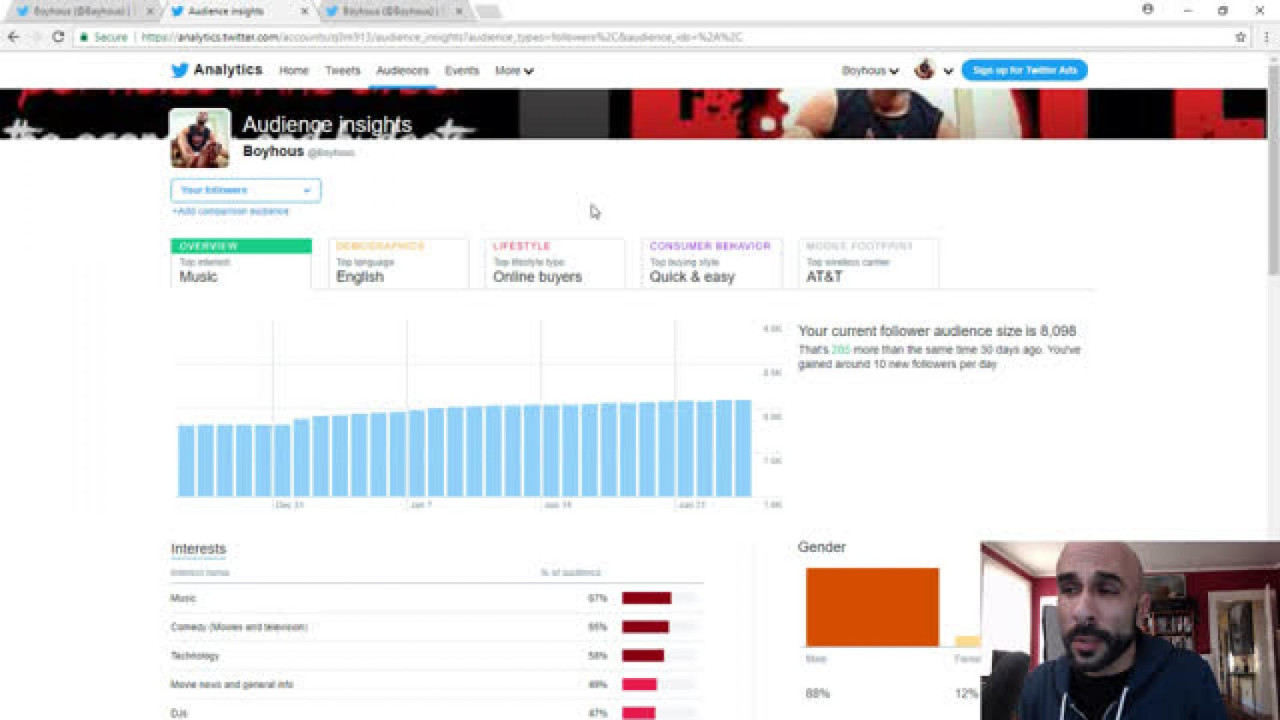Viewport: 1280px width, 720px height.
Task: Click the orange Male gender bar
Action: [x=872, y=607]
